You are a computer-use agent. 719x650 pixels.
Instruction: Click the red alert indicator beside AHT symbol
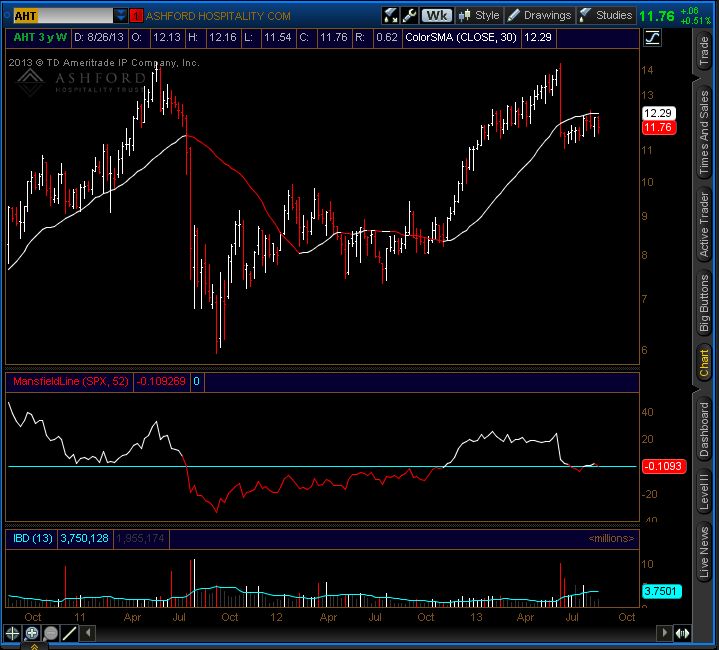(136, 16)
